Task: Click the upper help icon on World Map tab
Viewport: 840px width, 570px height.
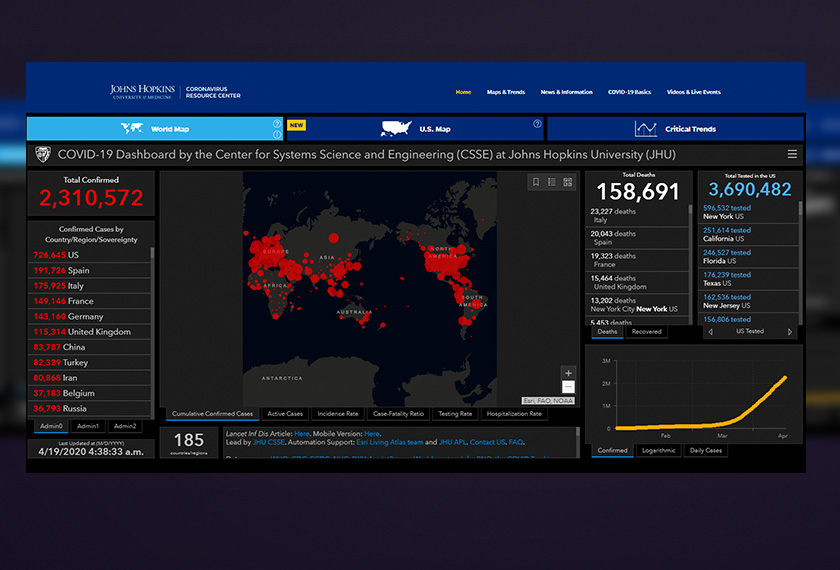Action: (x=277, y=124)
